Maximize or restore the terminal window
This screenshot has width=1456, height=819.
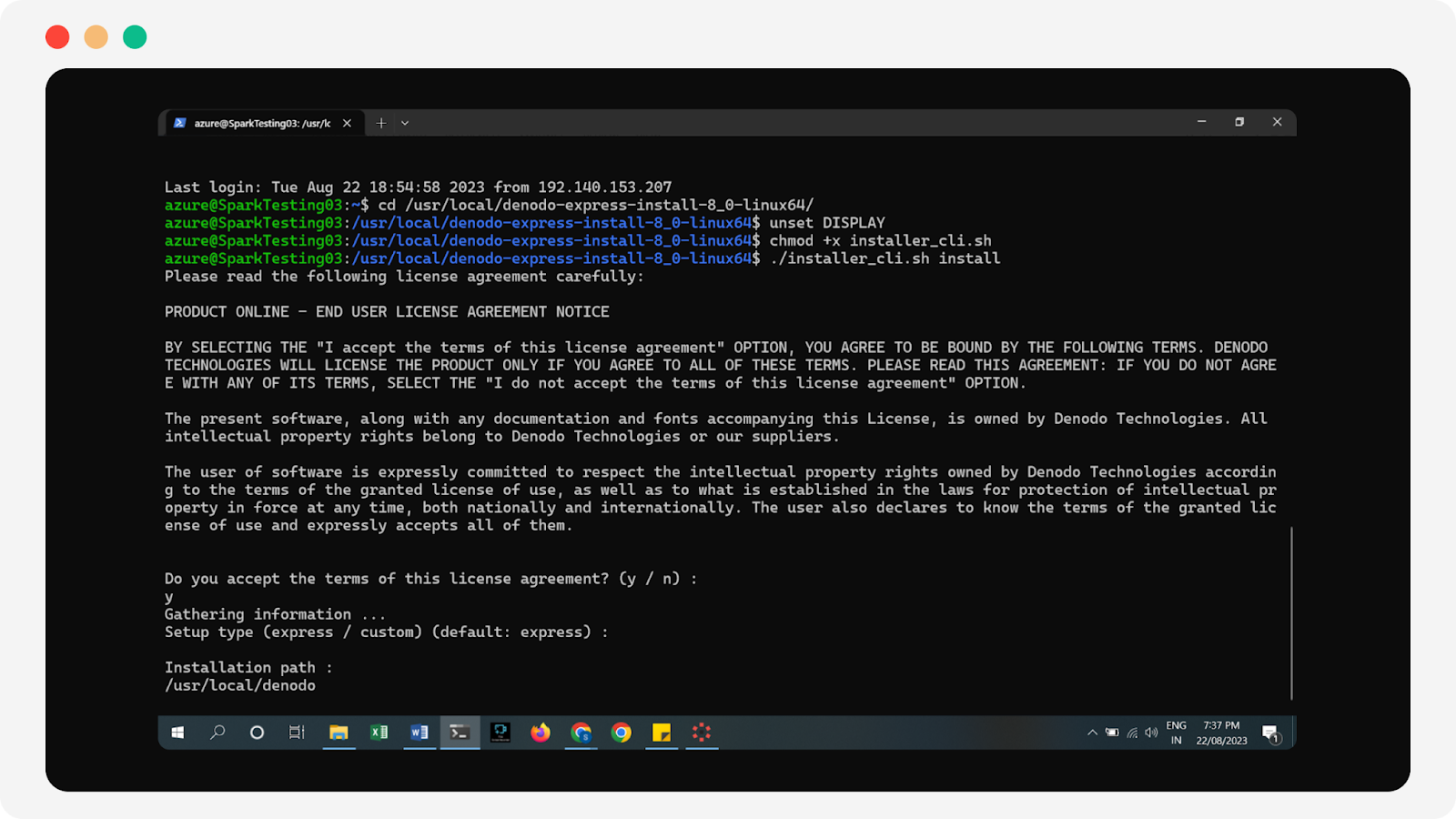[x=1239, y=122]
